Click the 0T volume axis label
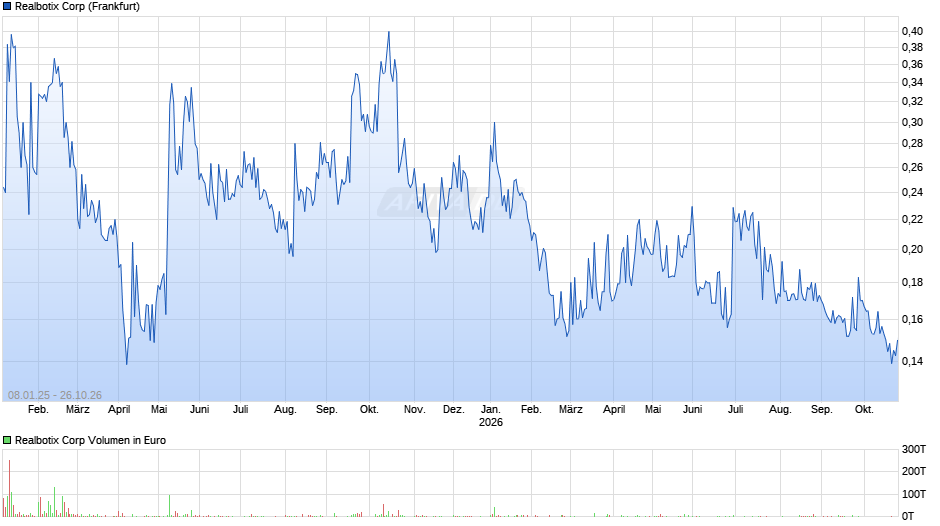This screenshot has height=526, width=940. (x=908, y=516)
